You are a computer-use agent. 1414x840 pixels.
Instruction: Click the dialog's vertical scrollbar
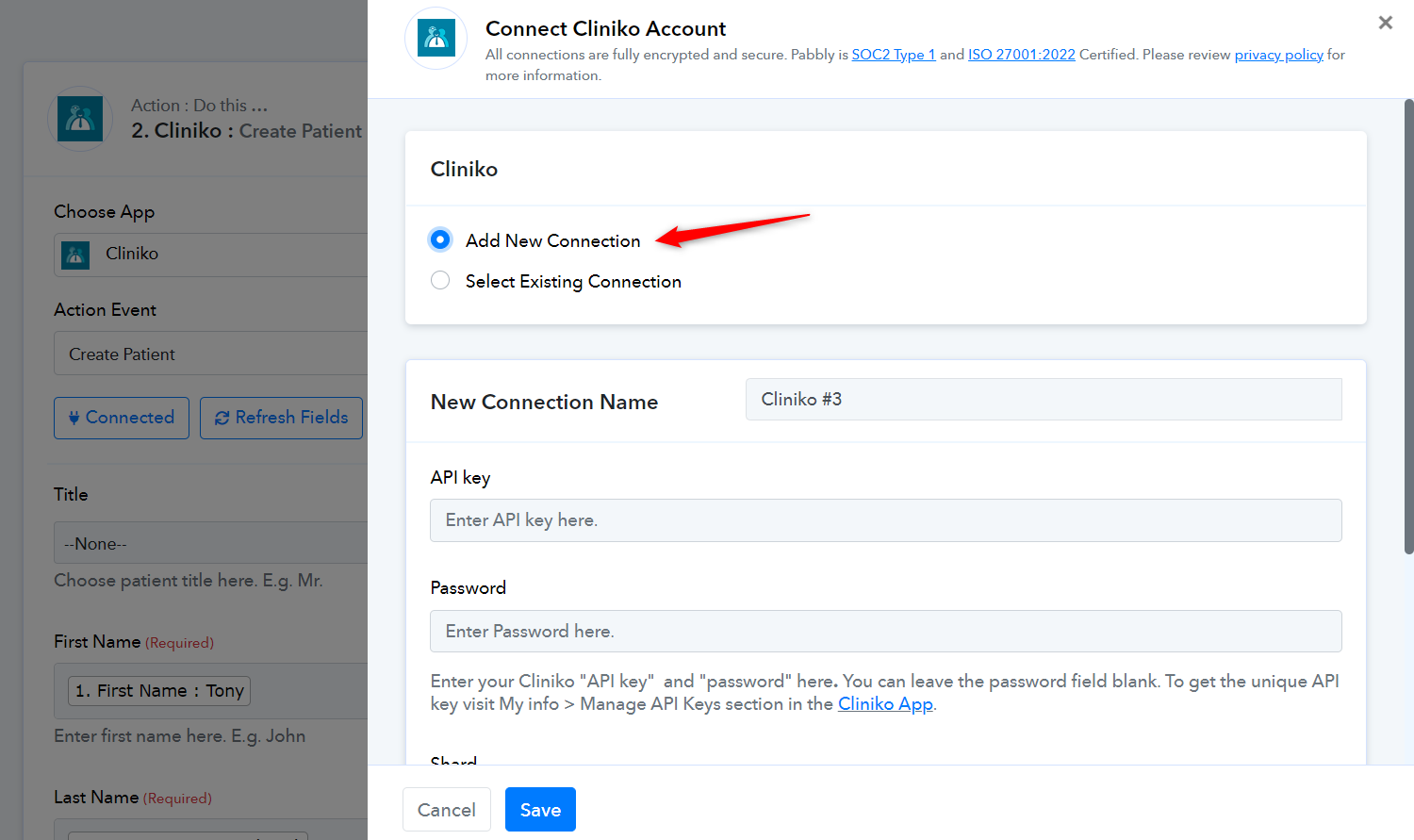point(1408,326)
